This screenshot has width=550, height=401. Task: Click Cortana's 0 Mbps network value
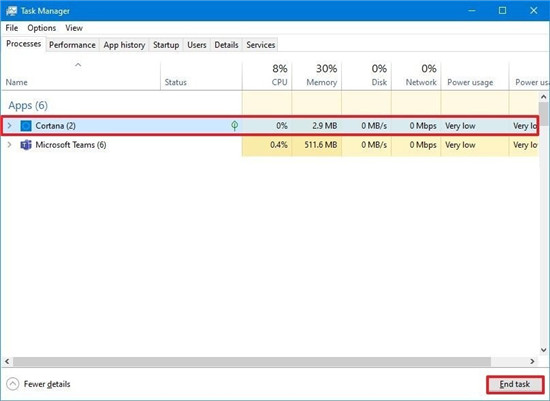tap(423, 126)
